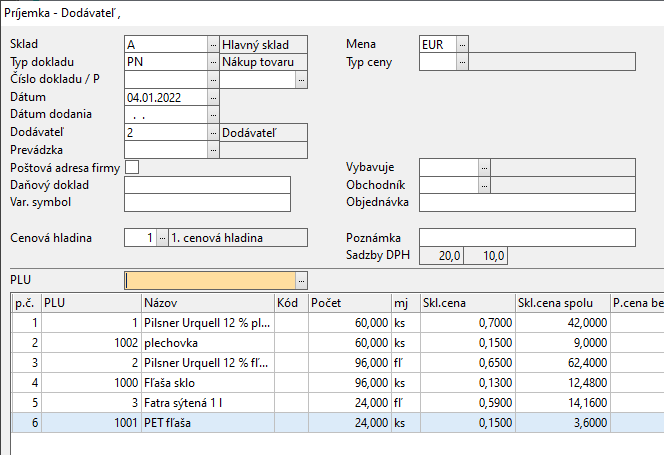Open lookup next to Obchodník field

point(485,185)
